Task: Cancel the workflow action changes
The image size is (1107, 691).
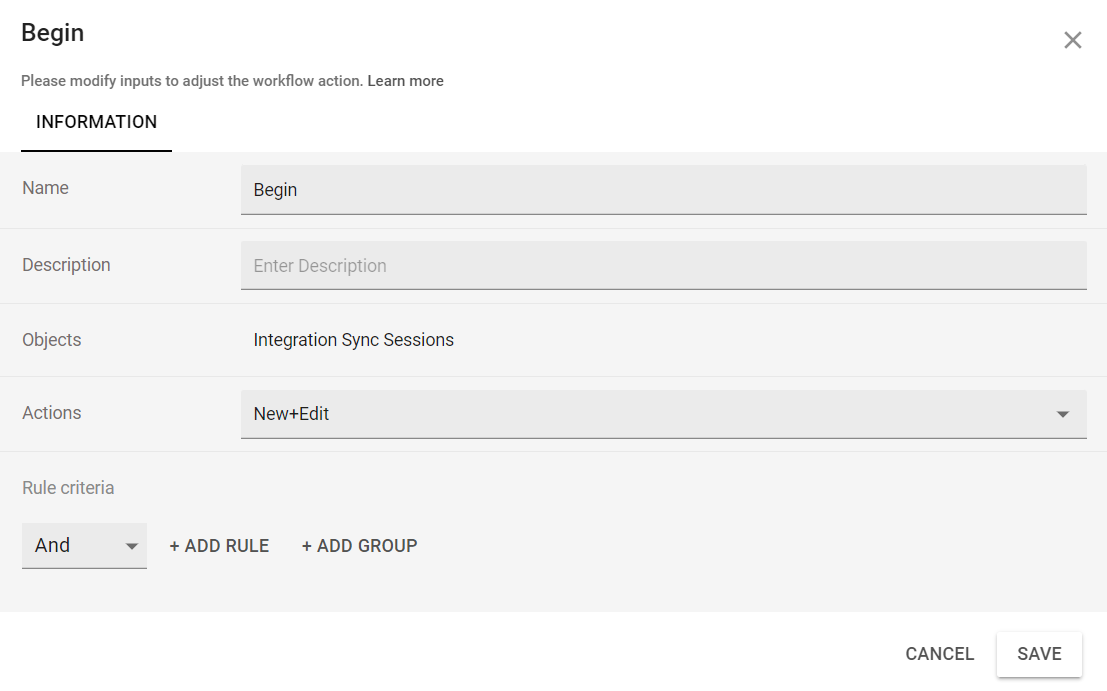Action: (939, 654)
